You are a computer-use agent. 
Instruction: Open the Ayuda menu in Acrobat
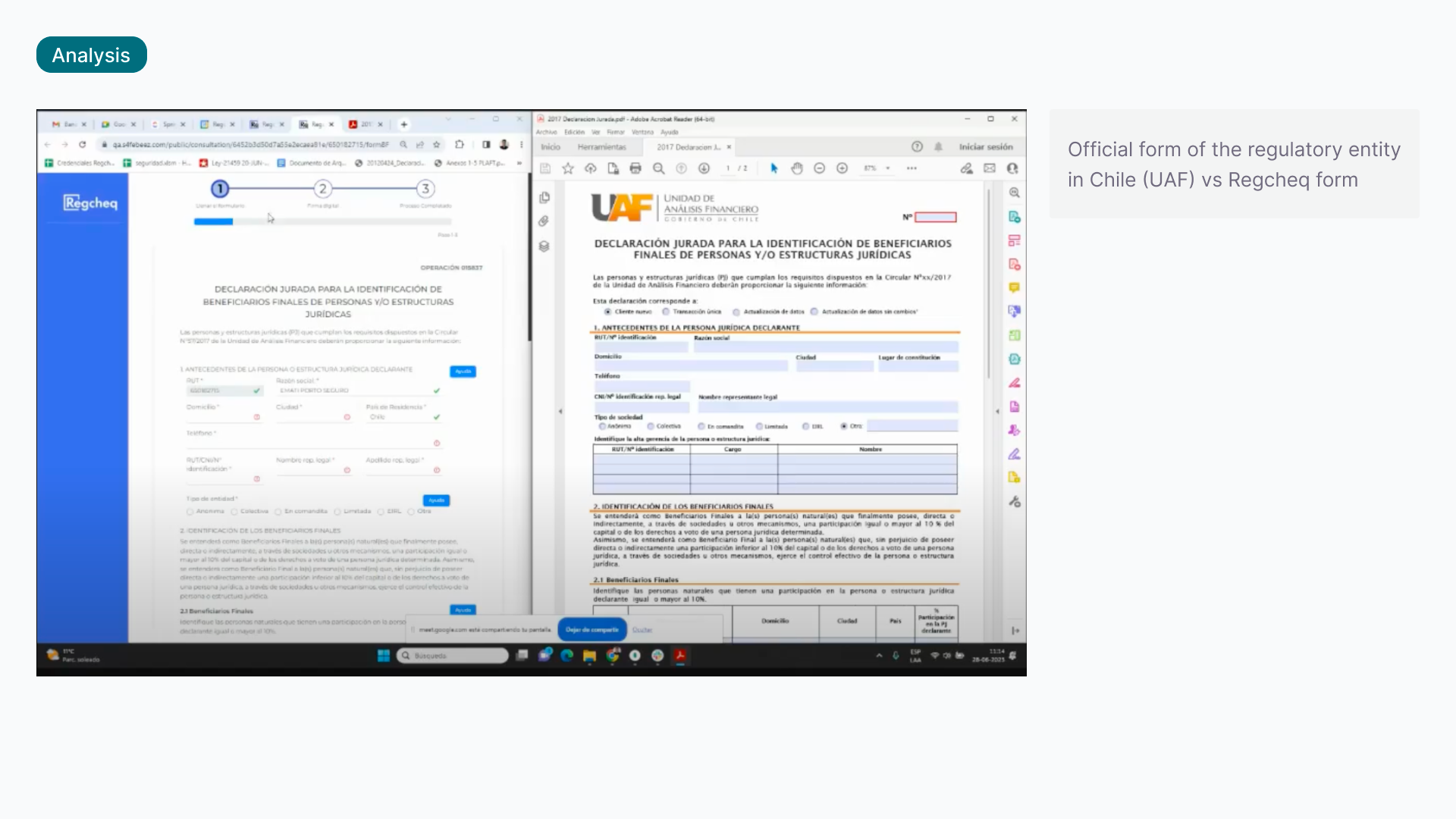click(x=669, y=132)
